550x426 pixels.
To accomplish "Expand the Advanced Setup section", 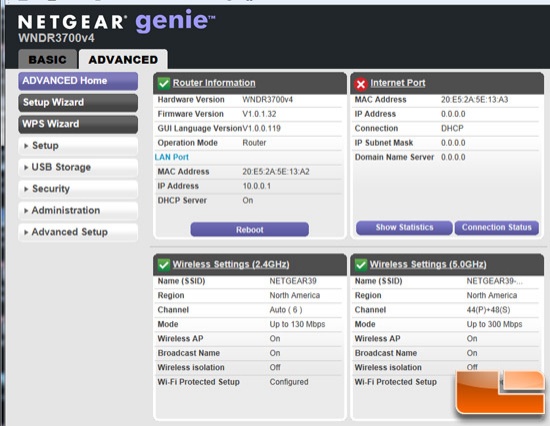I will coord(78,232).
